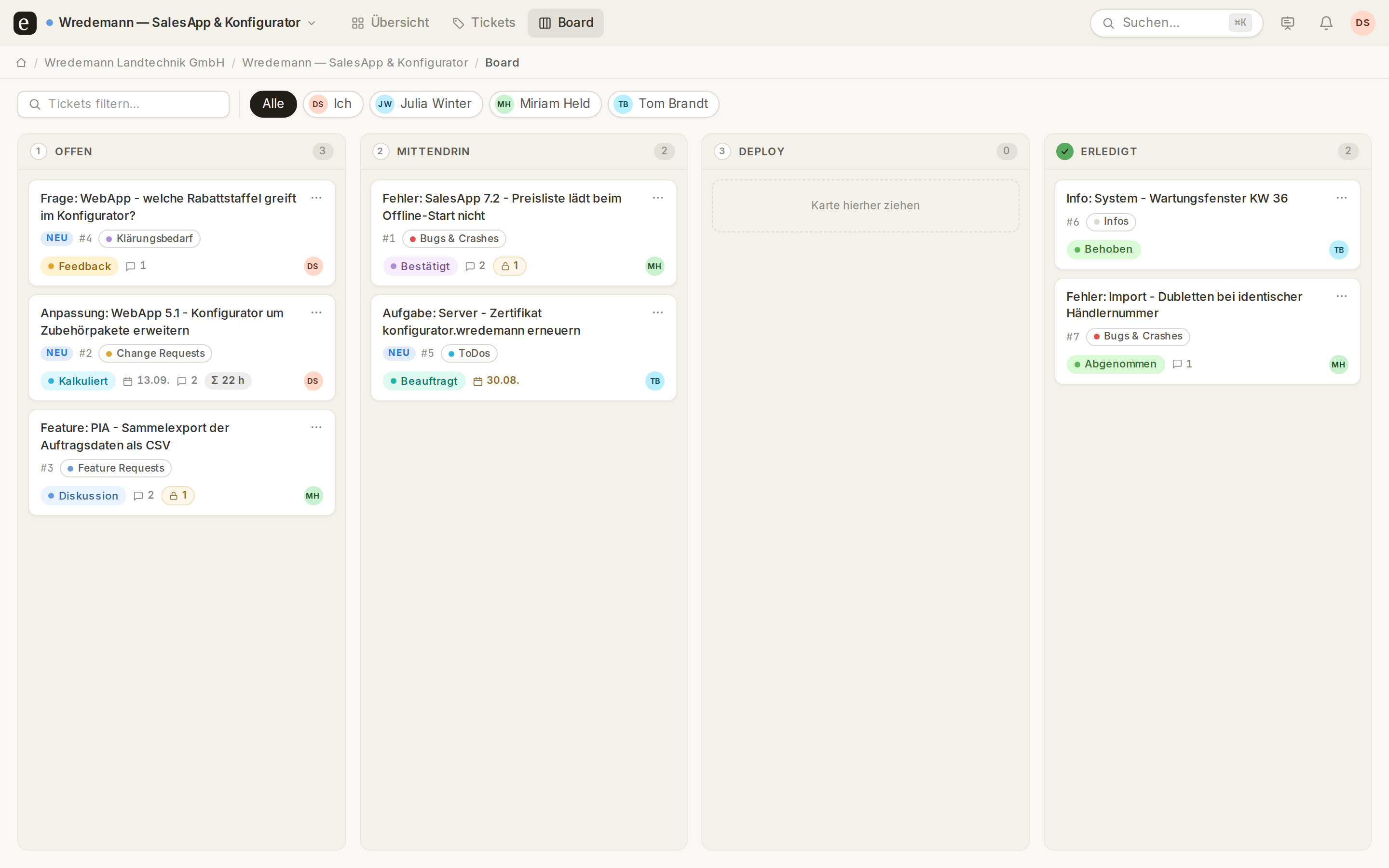The image size is (1389, 868).
Task: Click the global Suchen search field
Action: (x=1176, y=23)
